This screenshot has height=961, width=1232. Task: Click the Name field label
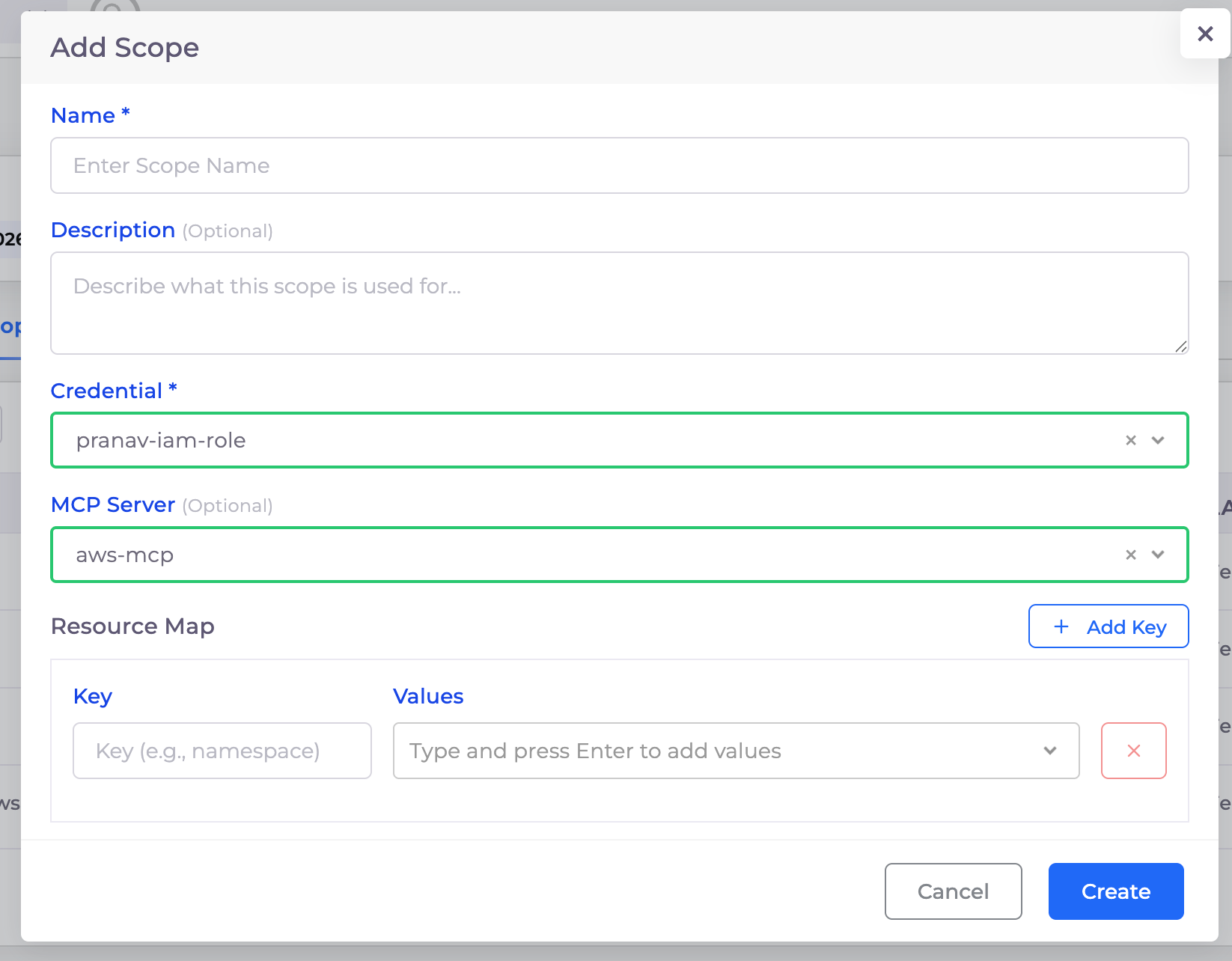click(83, 116)
